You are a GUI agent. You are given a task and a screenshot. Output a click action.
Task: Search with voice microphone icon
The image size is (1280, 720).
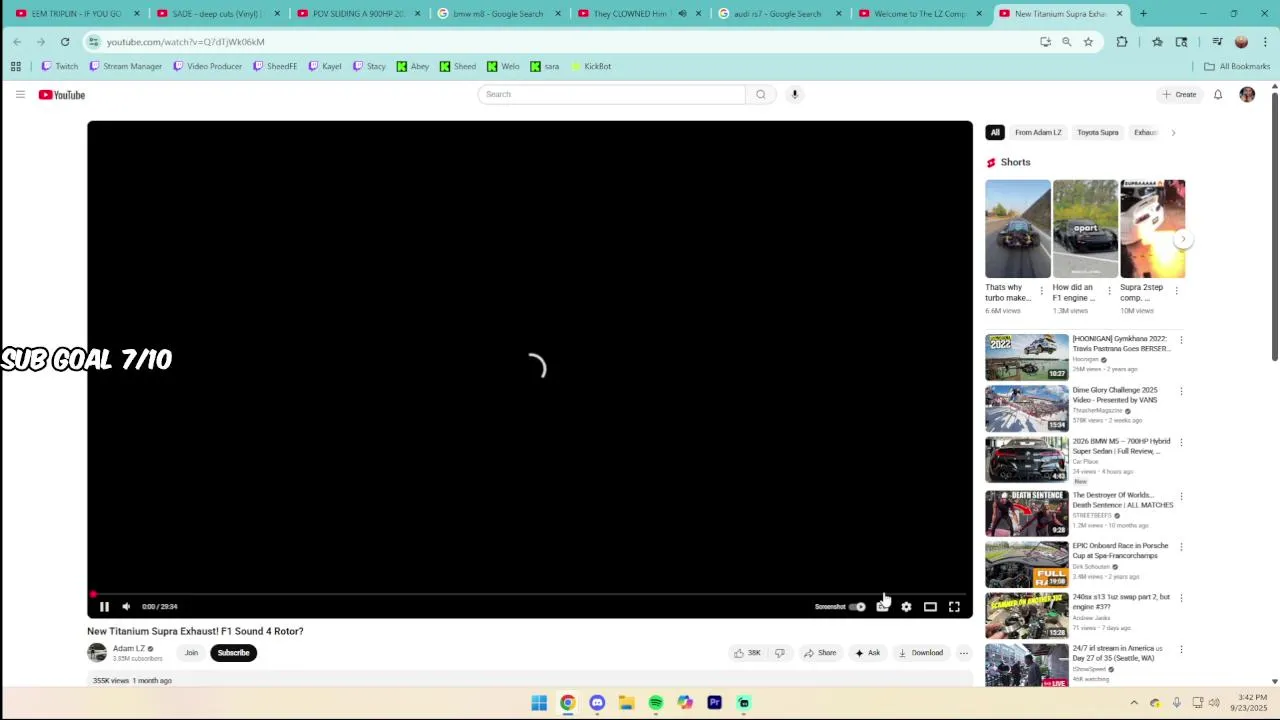795,94
